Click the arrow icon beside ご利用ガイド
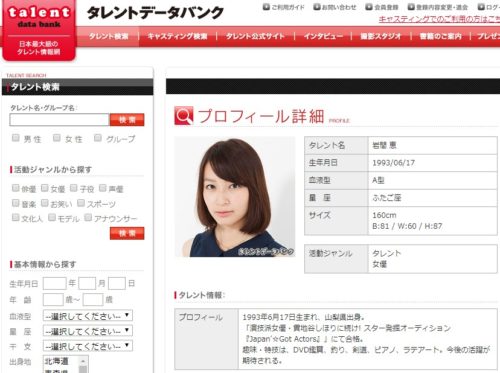 click(266, 7)
